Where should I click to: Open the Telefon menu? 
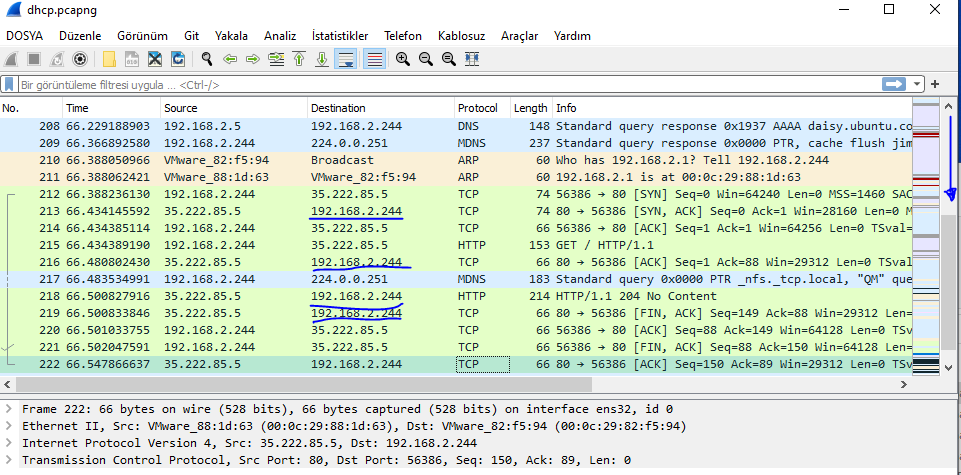[403, 36]
